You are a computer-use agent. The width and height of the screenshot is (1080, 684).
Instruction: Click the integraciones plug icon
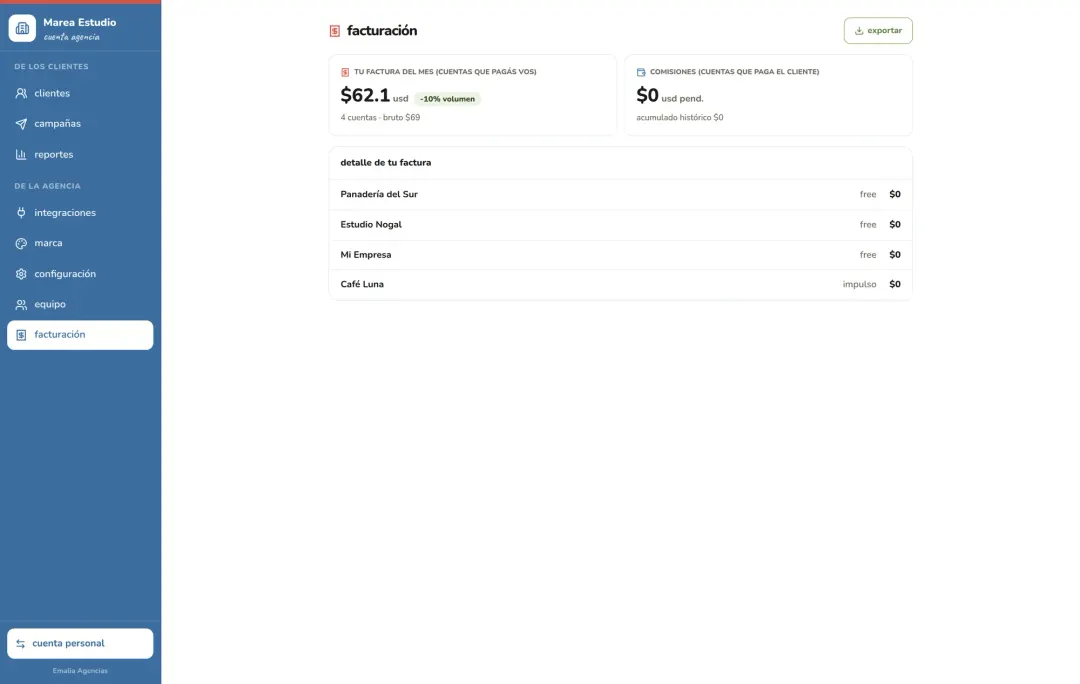click(x=21, y=213)
